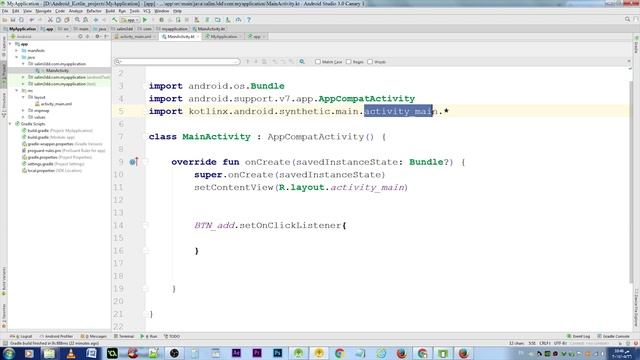
Task: Click the Copy icon in toolbar
Action: tap(58, 20)
